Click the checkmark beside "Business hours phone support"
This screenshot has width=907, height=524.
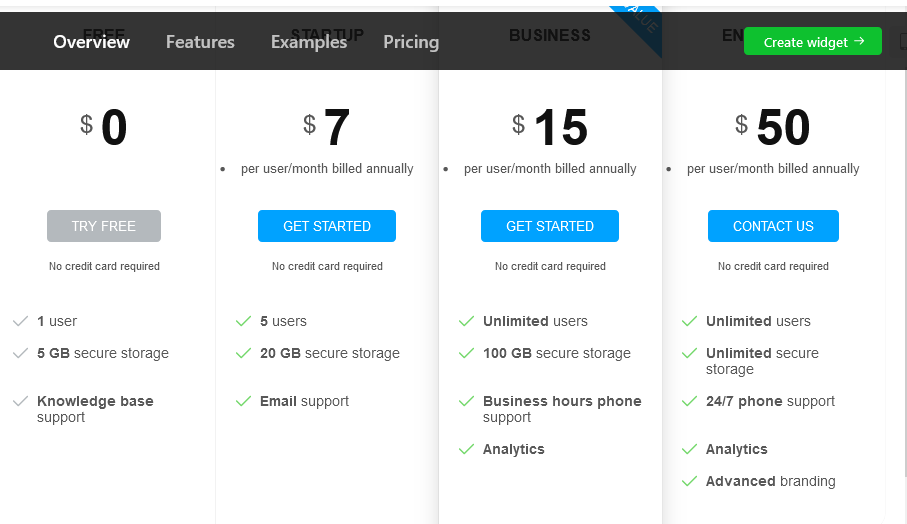click(x=466, y=401)
